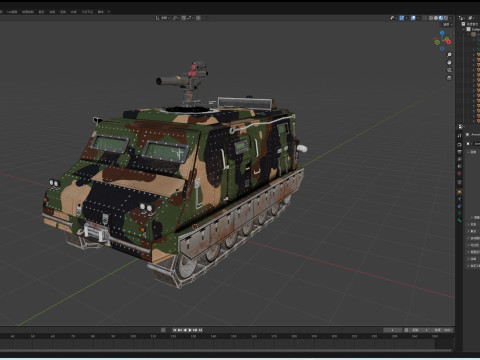Image resolution: width=480 pixels, height=360 pixels.
Task: Click the zoom magnifier viewport button
Action: click(x=449, y=55)
